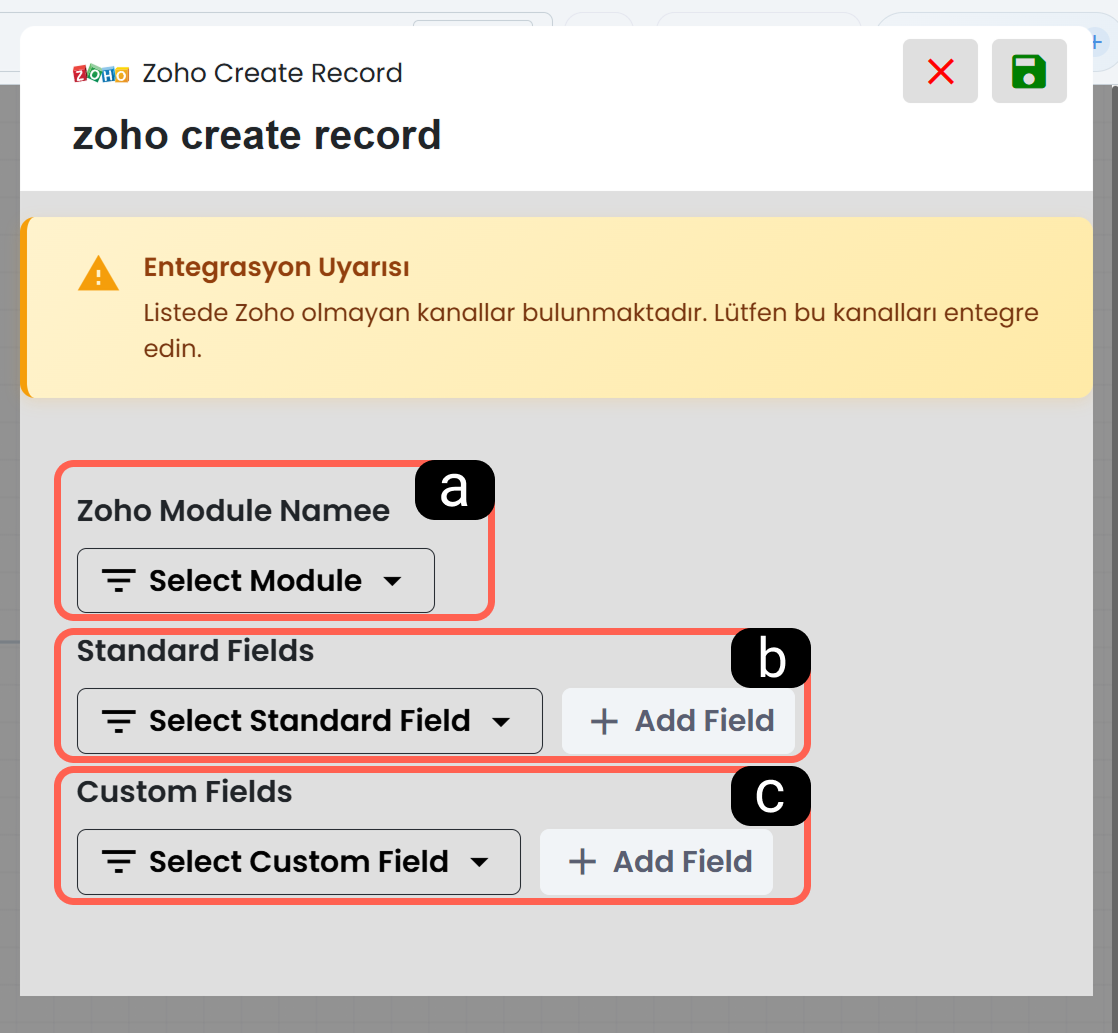The width and height of the screenshot is (1118, 1033).
Task: Click the zoho create record title
Action: (257, 135)
